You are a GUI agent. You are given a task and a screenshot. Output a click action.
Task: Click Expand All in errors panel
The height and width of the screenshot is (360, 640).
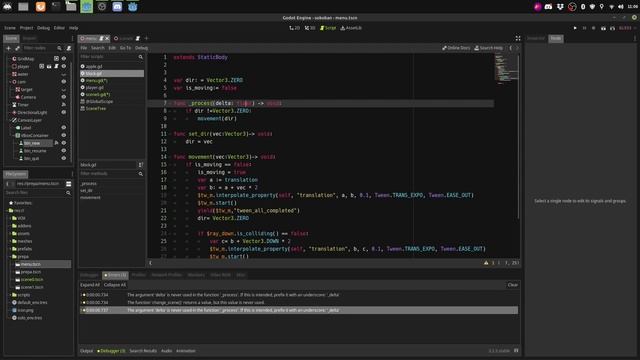(90, 285)
